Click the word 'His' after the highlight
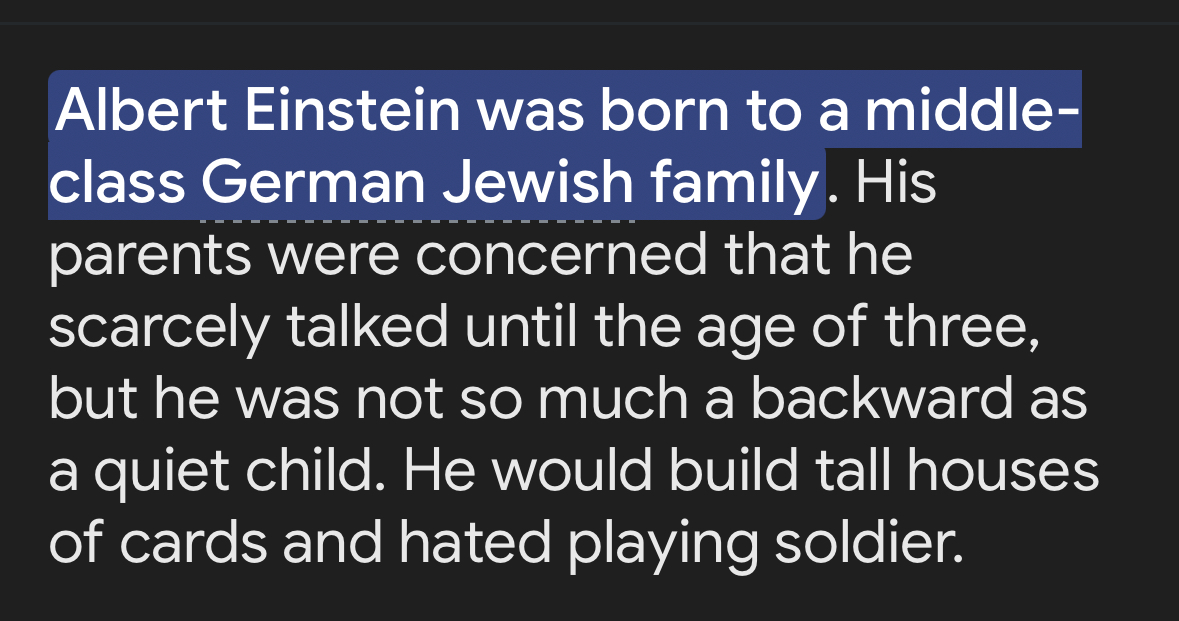The image size is (1179, 621). (x=896, y=183)
